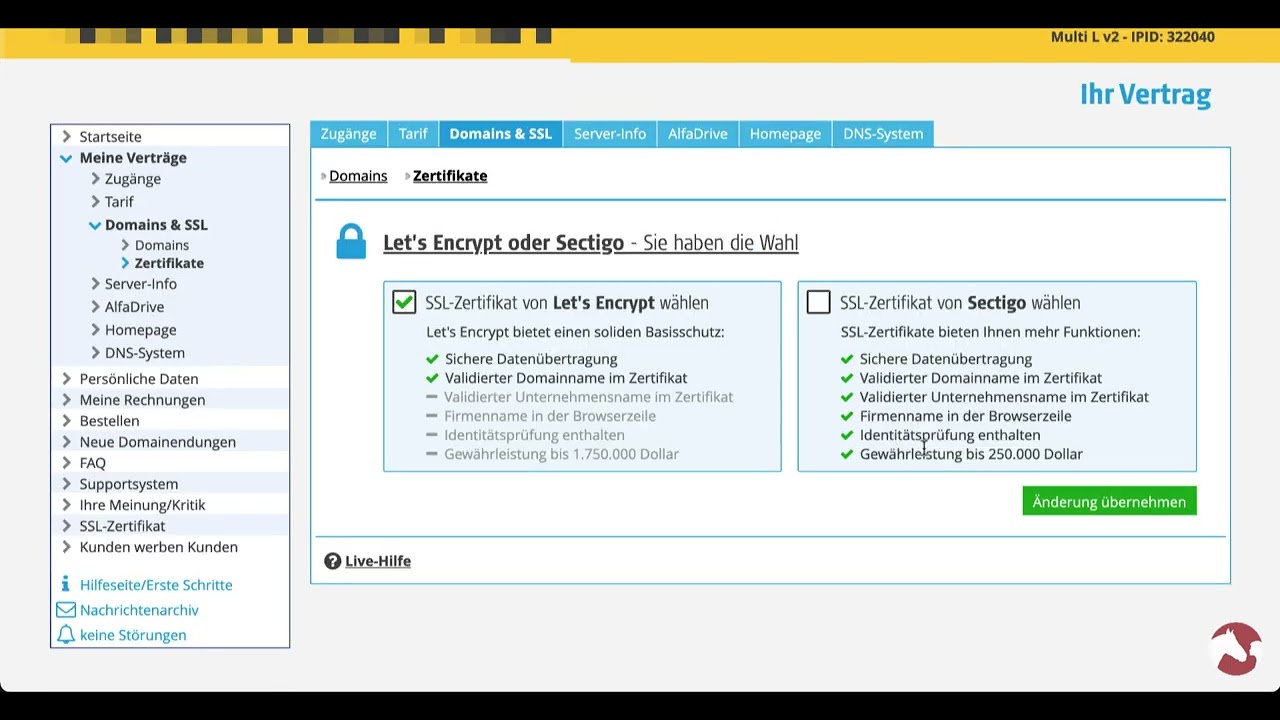Click the heading "Let's Encrypt oder Sectigo"
The image size is (1280, 720).
[x=503, y=243]
